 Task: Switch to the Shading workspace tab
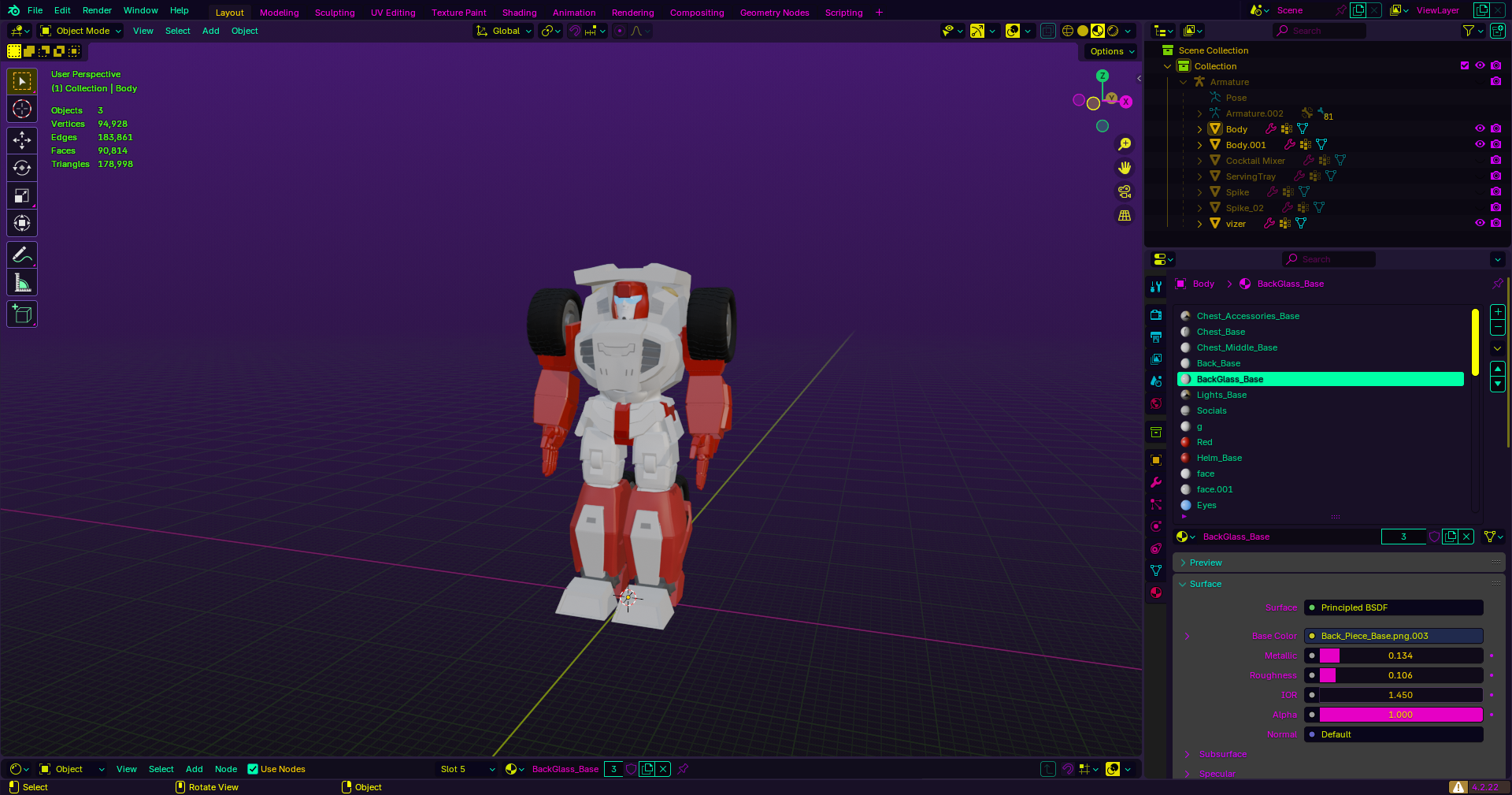tap(520, 13)
